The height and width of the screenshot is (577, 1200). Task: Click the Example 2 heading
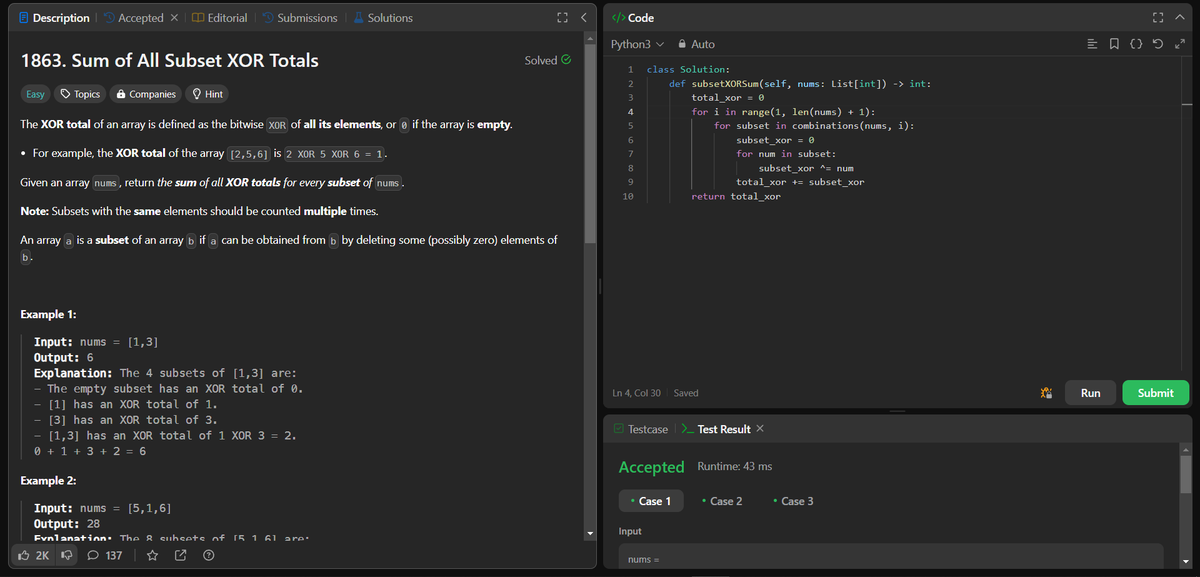click(49, 481)
